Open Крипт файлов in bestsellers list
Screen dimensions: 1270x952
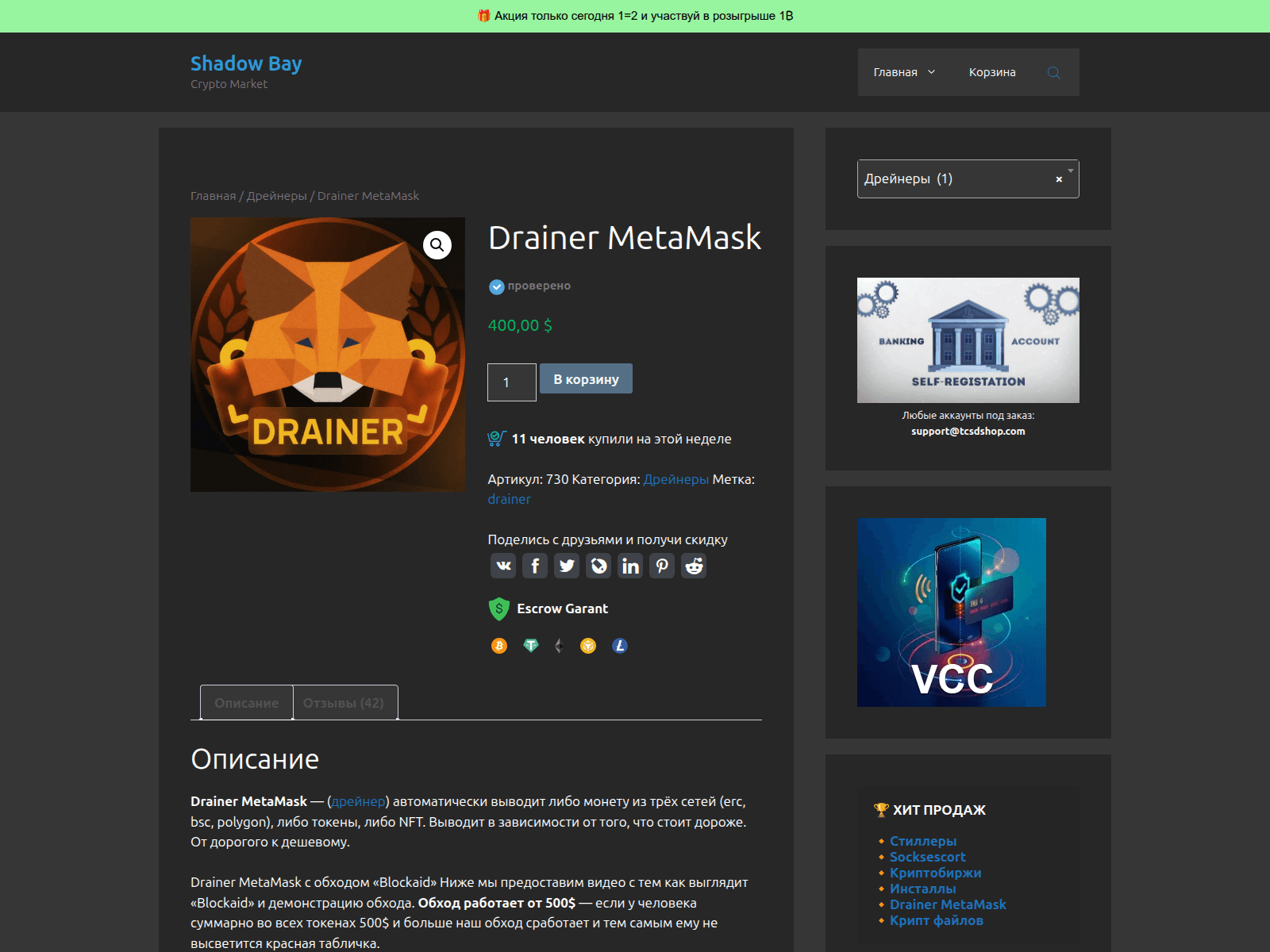937,920
